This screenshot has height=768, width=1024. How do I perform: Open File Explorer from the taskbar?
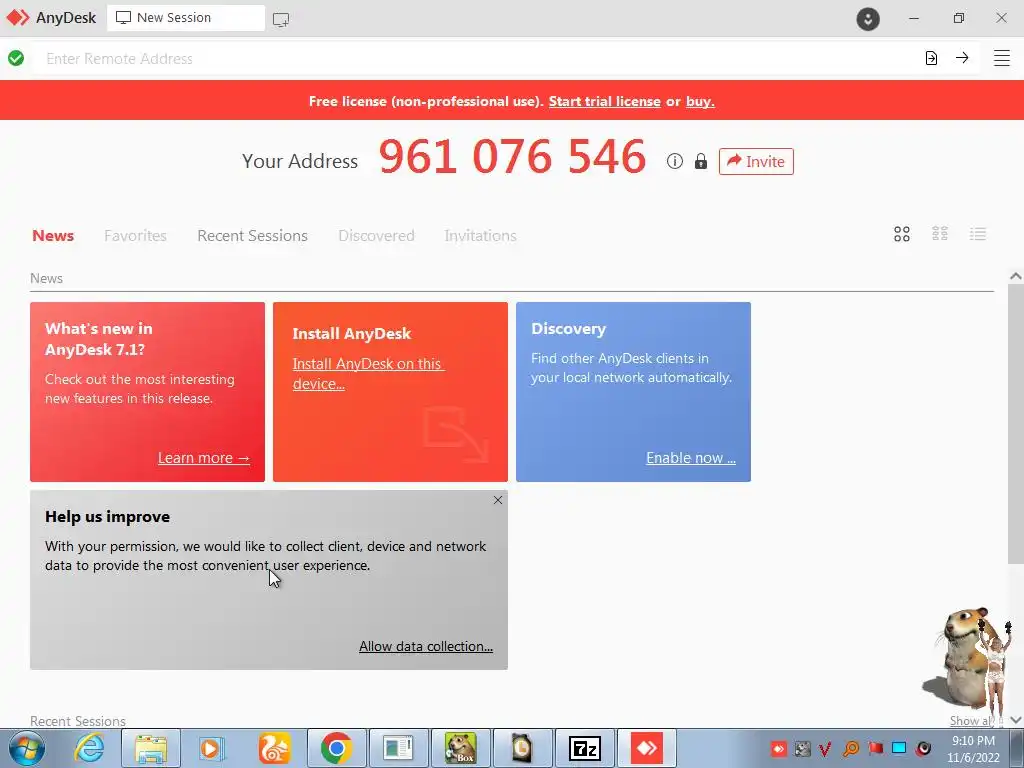click(151, 748)
